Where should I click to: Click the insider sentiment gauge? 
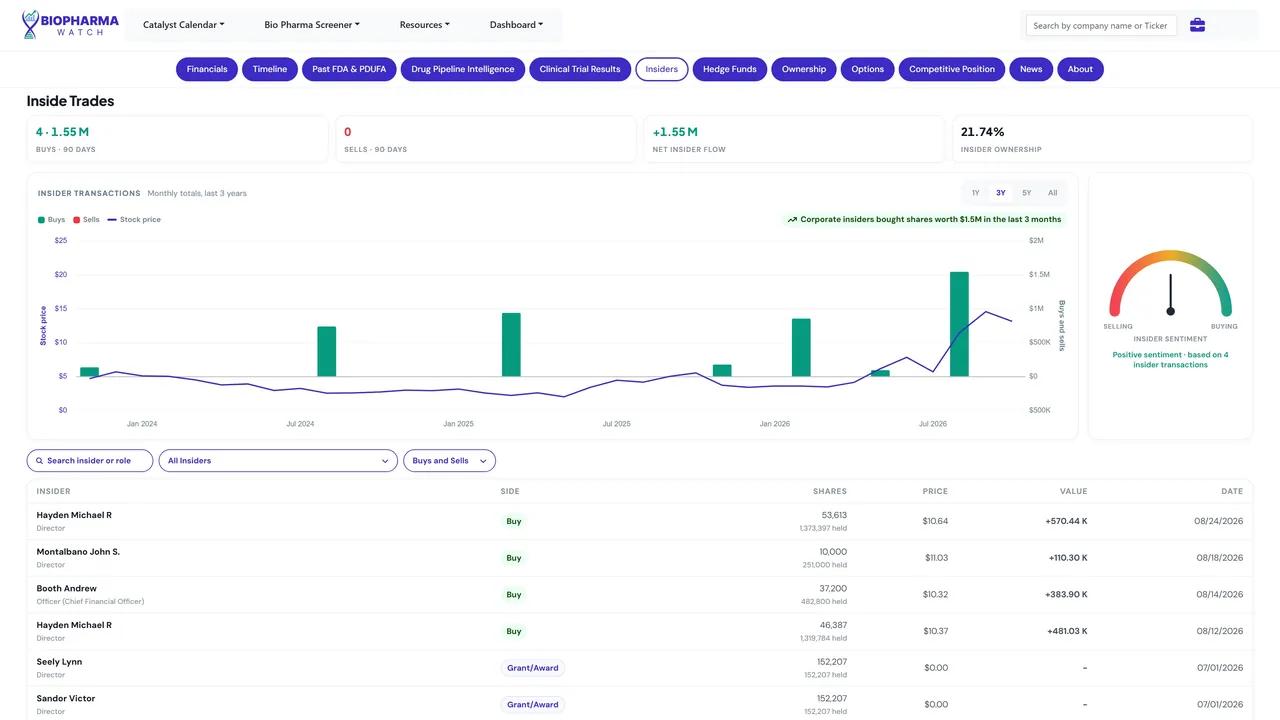tap(1170, 284)
